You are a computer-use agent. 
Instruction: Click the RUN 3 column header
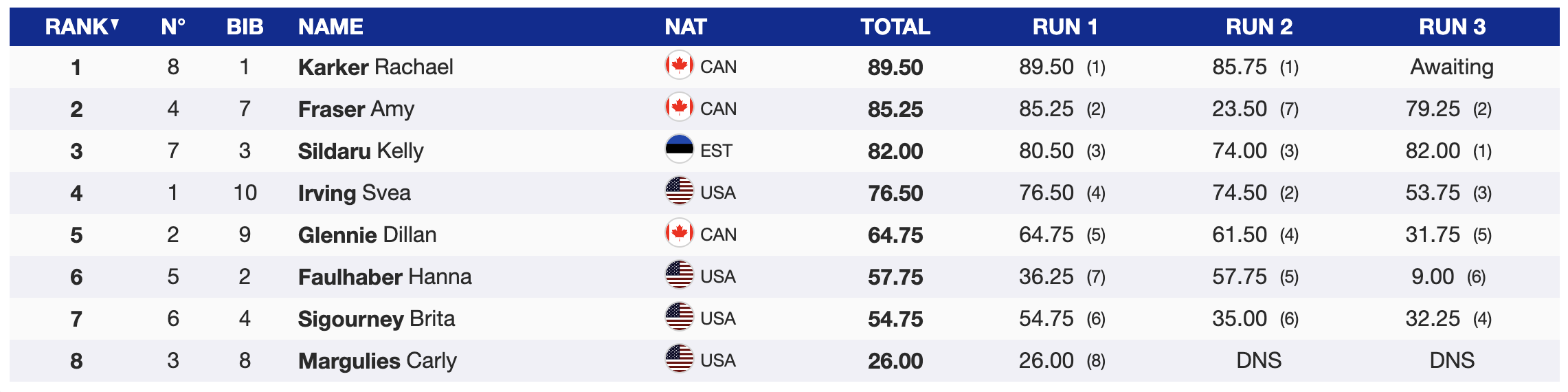(1452, 27)
